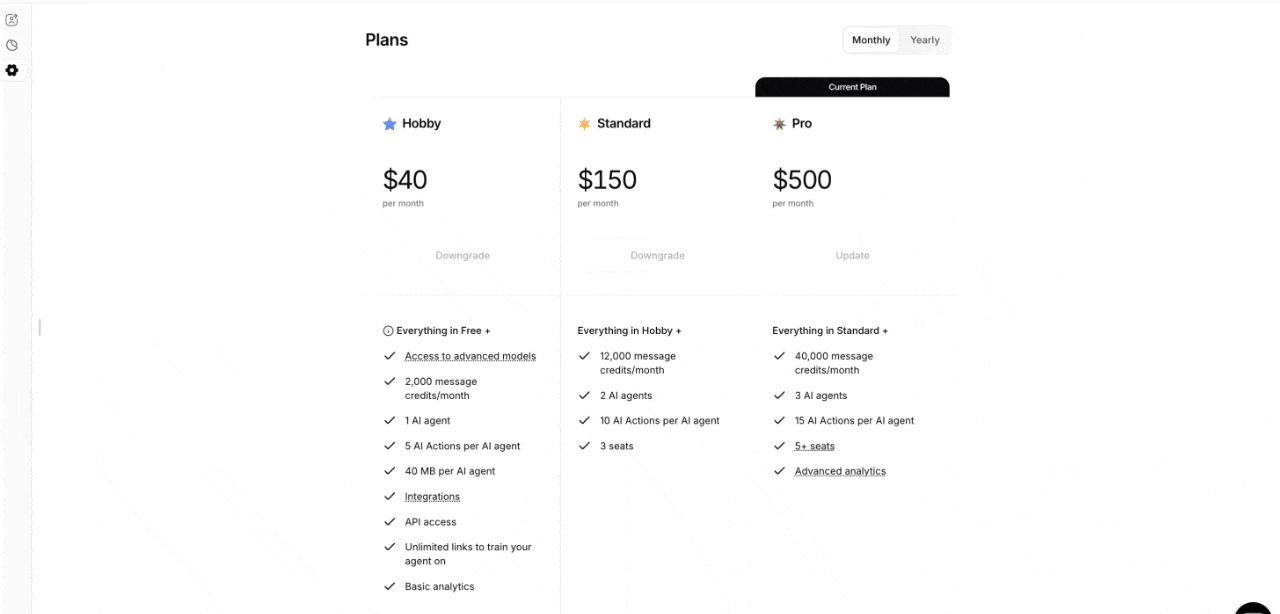
Task: Open the Access to advanced models link
Action: point(470,356)
